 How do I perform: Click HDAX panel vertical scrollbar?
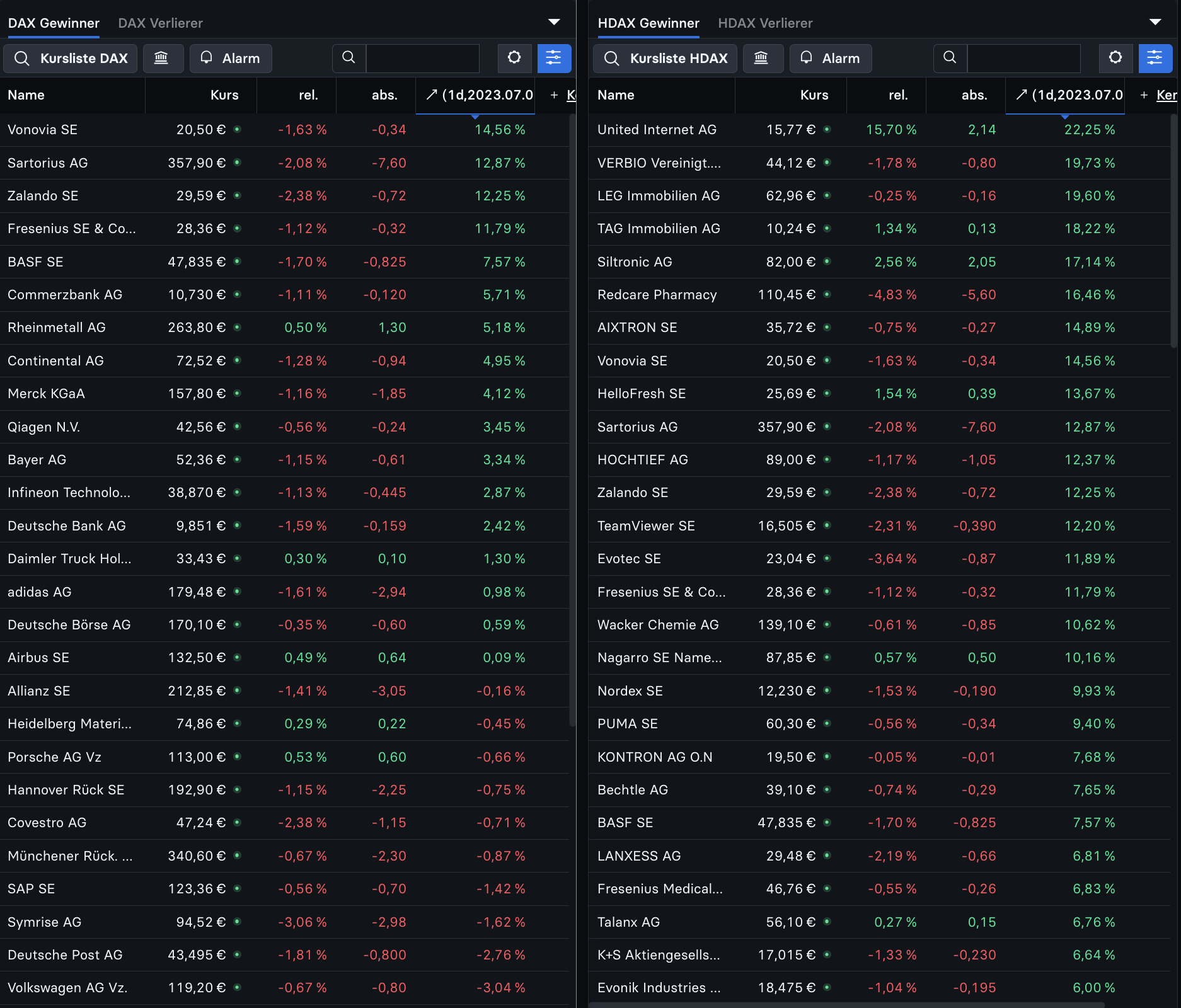(1173, 231)
